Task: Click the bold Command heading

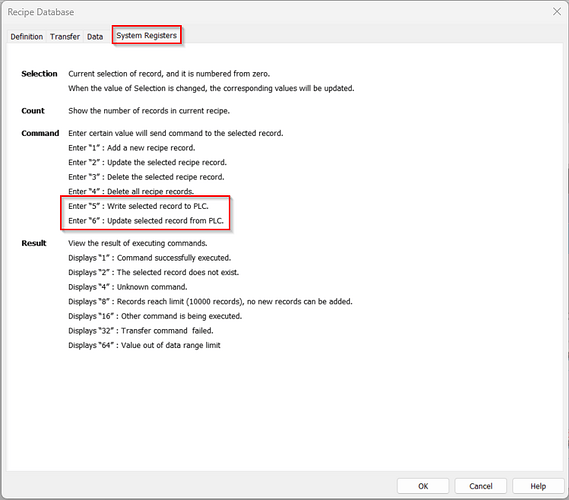Action: click(40, 133)
